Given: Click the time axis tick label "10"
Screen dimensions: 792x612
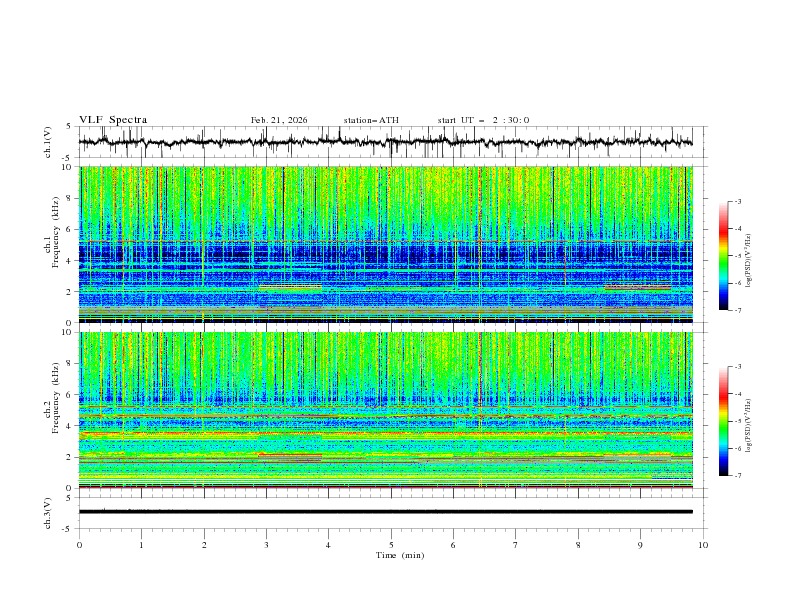Looking at the screenshot, I should click(703, 545).
